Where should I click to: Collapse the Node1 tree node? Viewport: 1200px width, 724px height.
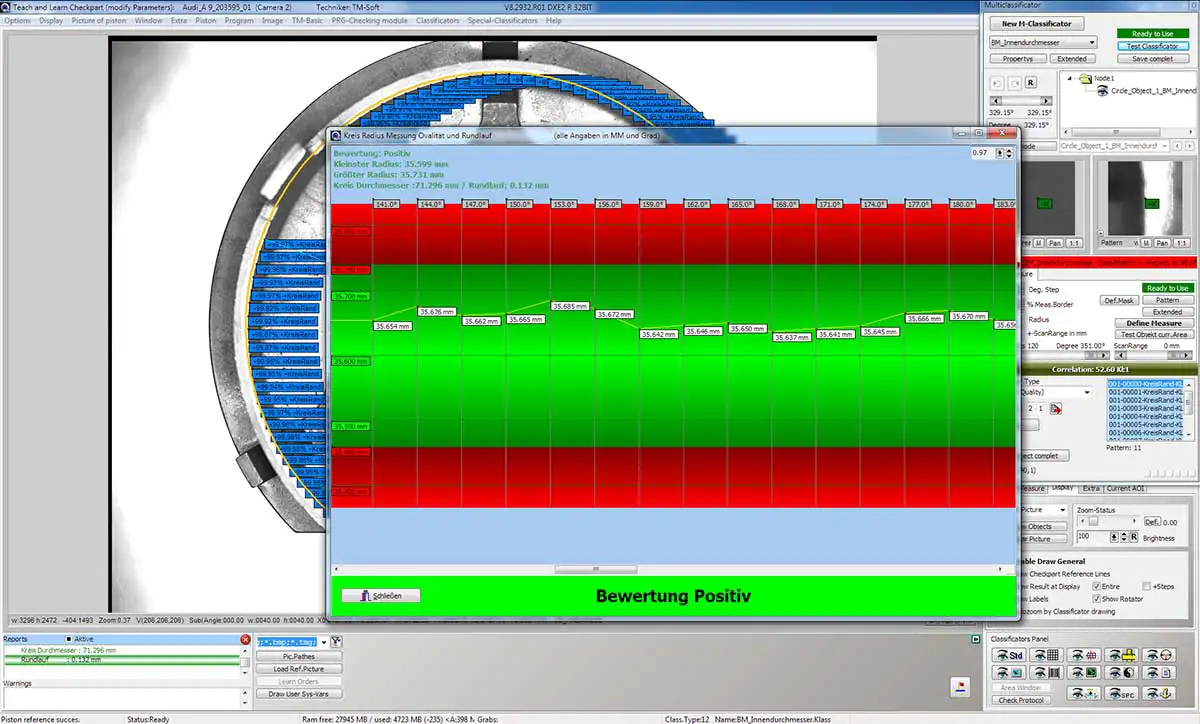pyautogui.click(x=1070, y=78)
